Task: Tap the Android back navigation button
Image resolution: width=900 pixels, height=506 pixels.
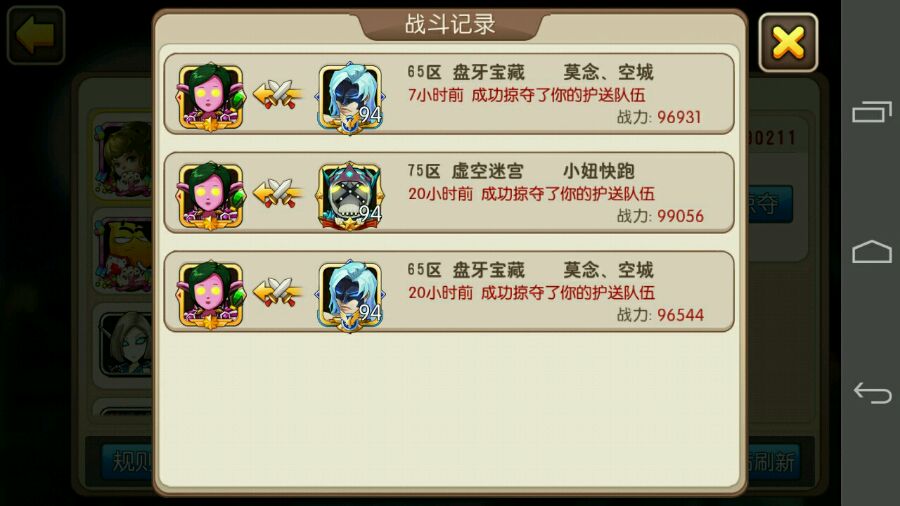Action: click(x=872, y=393)
